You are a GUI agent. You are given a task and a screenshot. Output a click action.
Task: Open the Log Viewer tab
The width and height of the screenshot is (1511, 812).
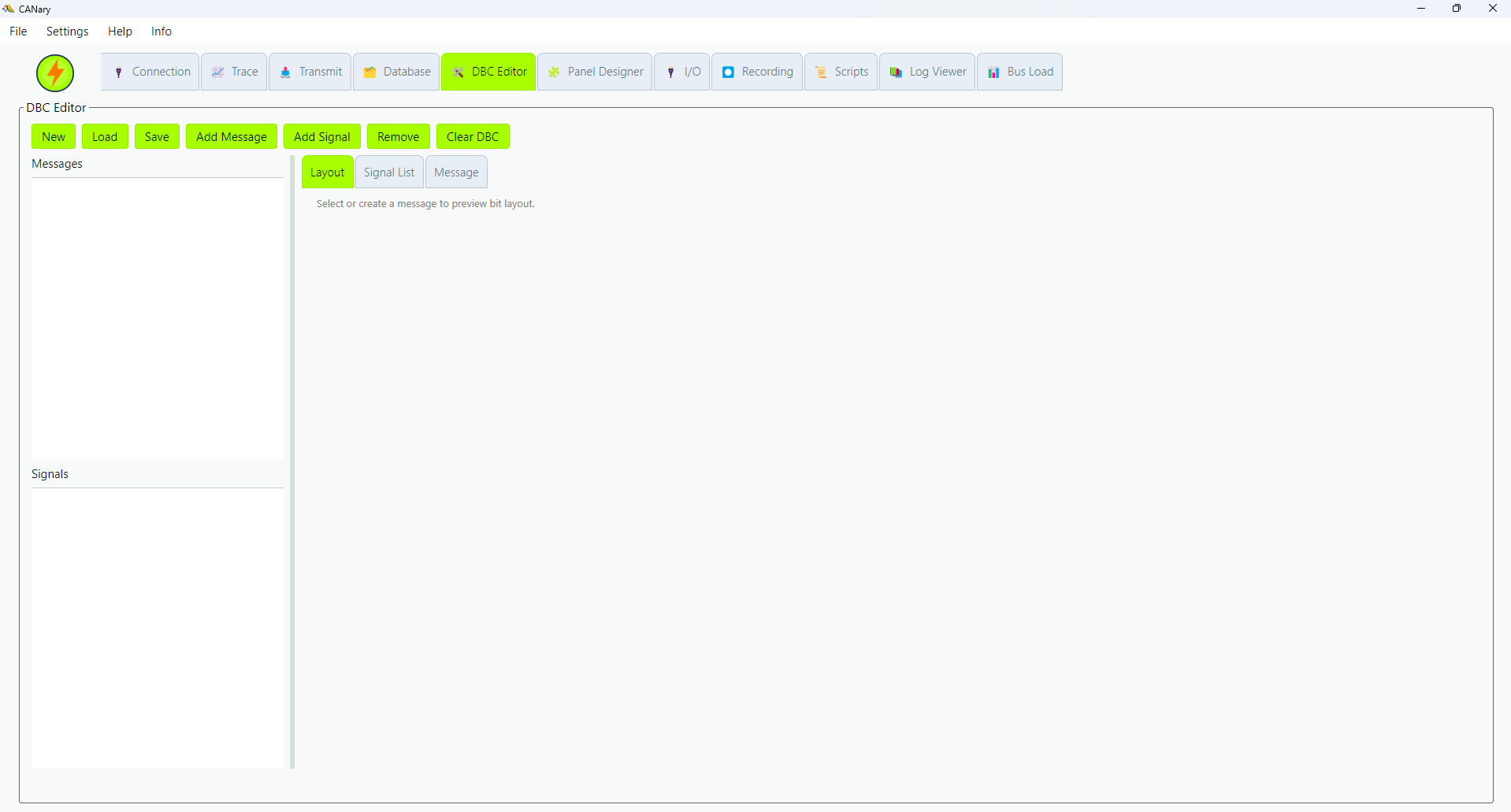[x=927, y=72]
